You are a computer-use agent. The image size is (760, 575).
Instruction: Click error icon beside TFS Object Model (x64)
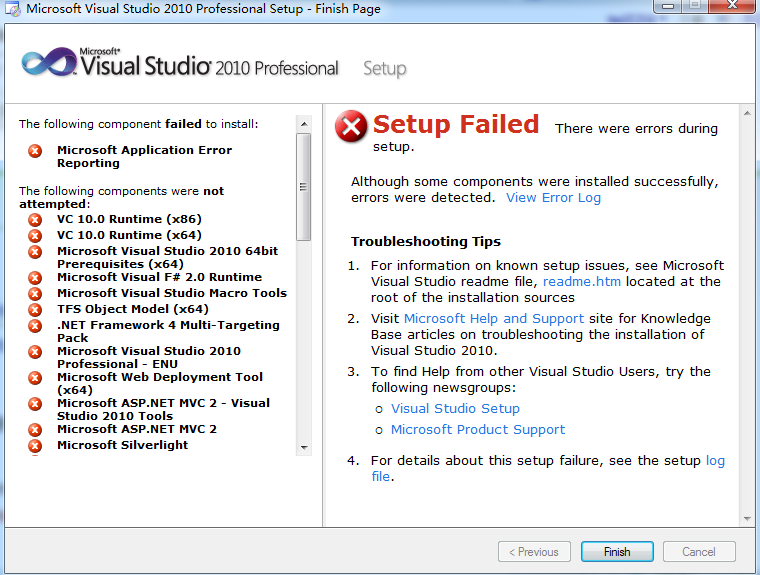click(35, 309)
